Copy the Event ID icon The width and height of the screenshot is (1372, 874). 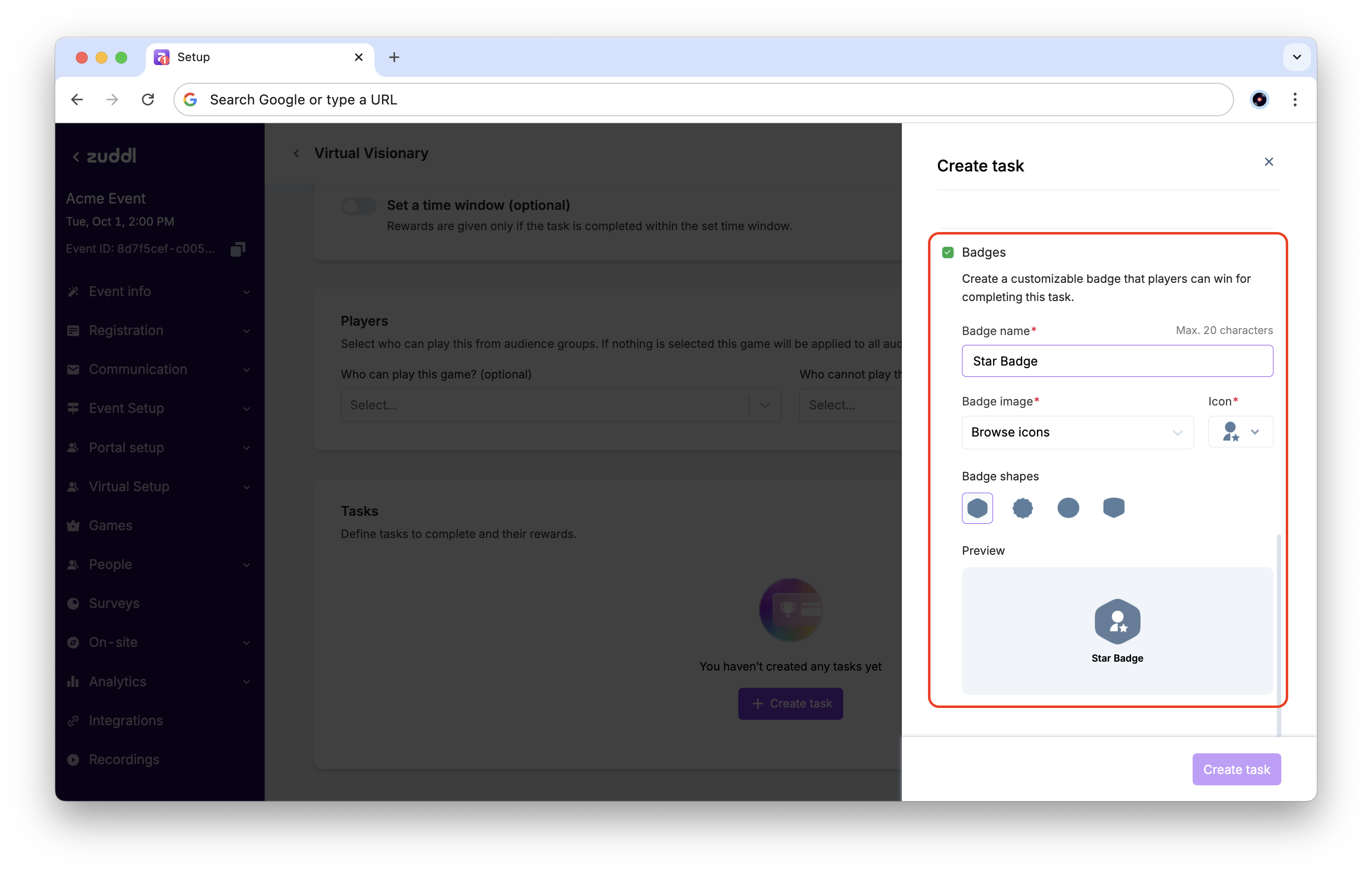pyautogui.click(x=238, y=249)
